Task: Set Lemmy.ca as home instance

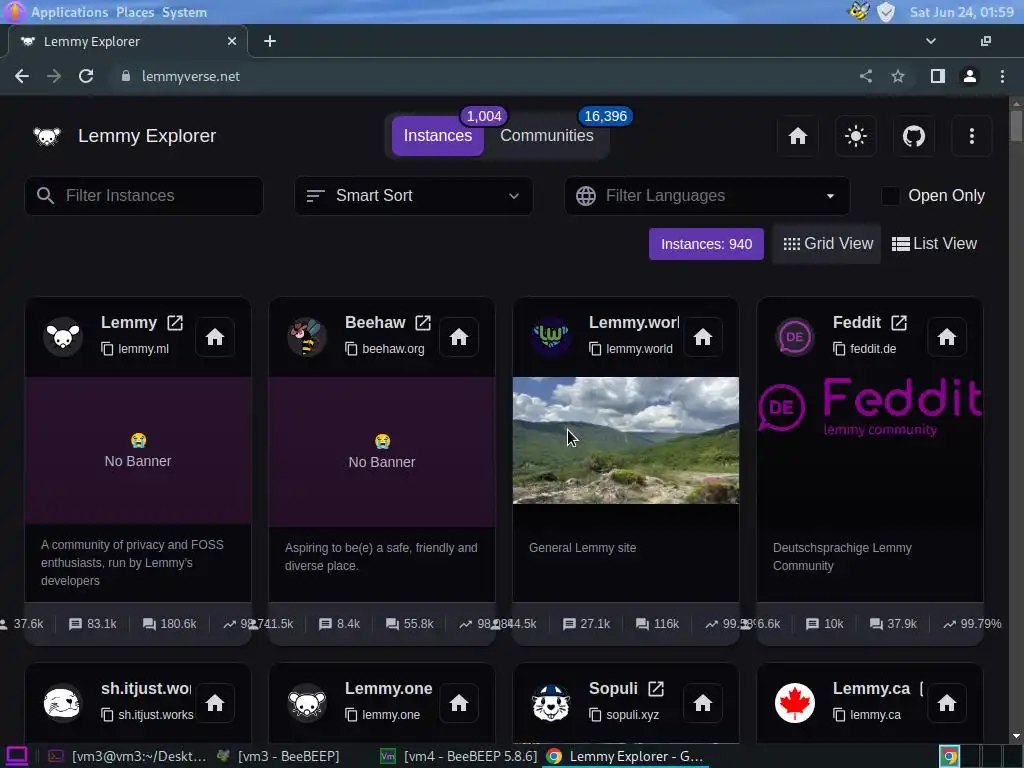Action: 947,703
